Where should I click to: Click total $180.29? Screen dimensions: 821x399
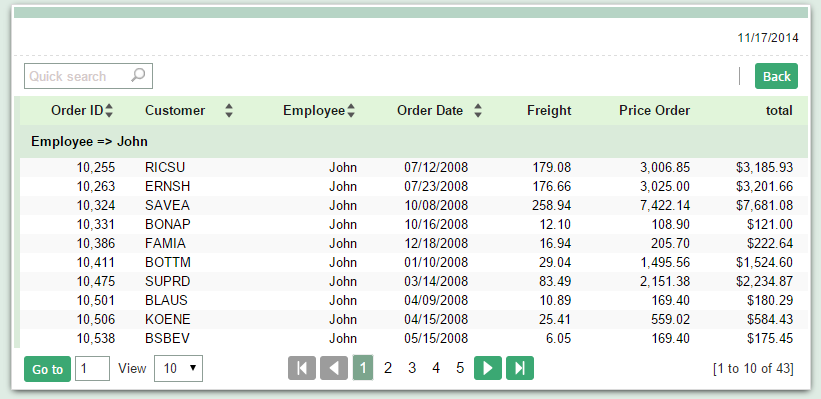point(770,301)
